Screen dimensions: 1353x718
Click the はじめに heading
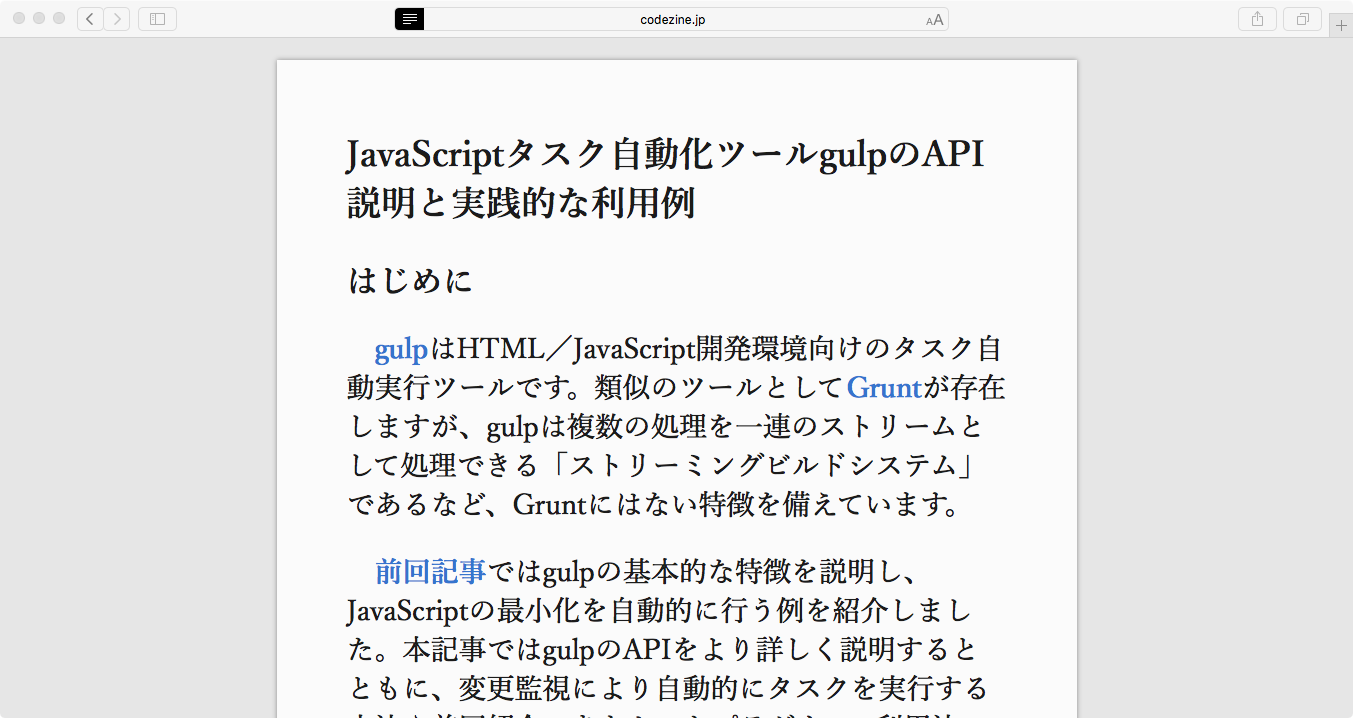click(410, 281)
